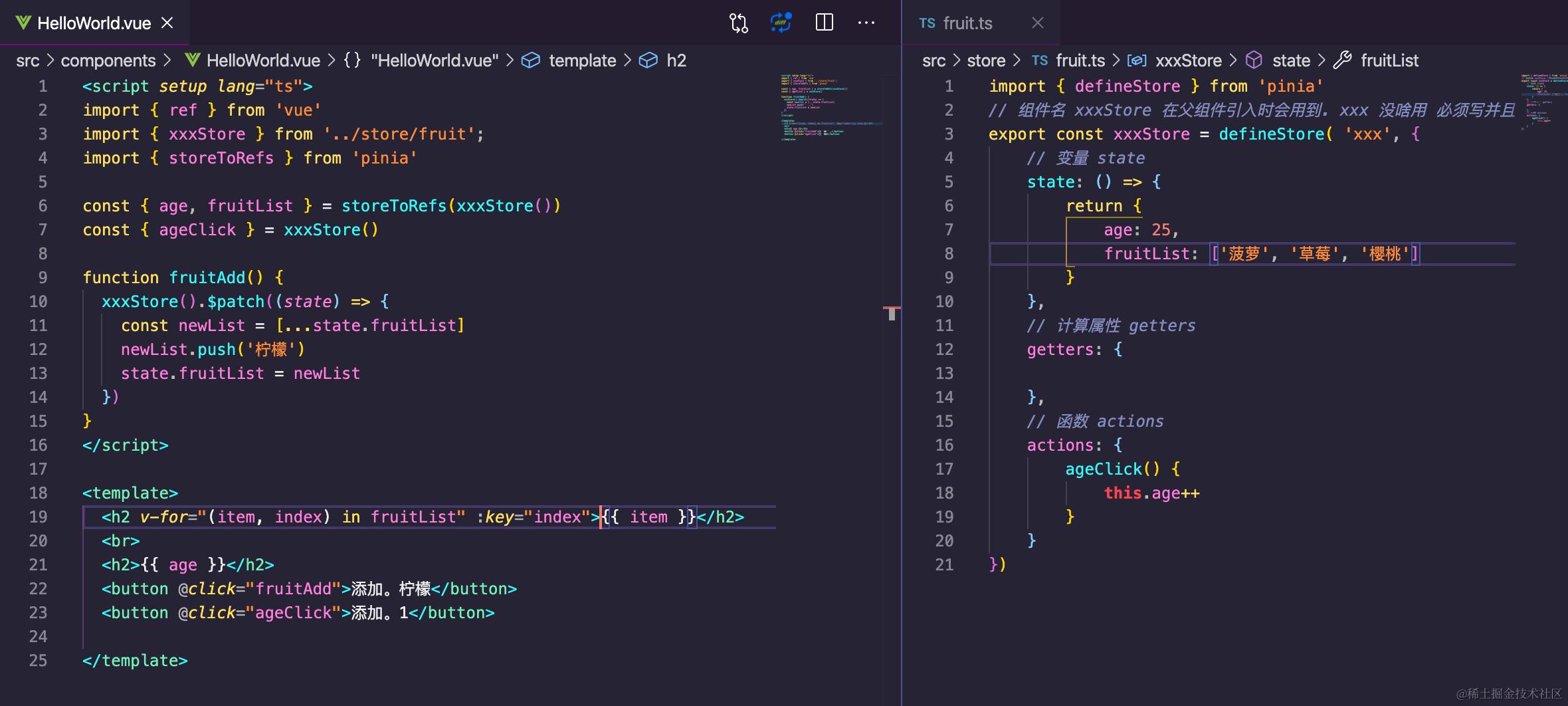Click '$patch' in the xxxStore call
This screenshot has width=1568, height=706.
pyautogui.click(x=236, y=301)
